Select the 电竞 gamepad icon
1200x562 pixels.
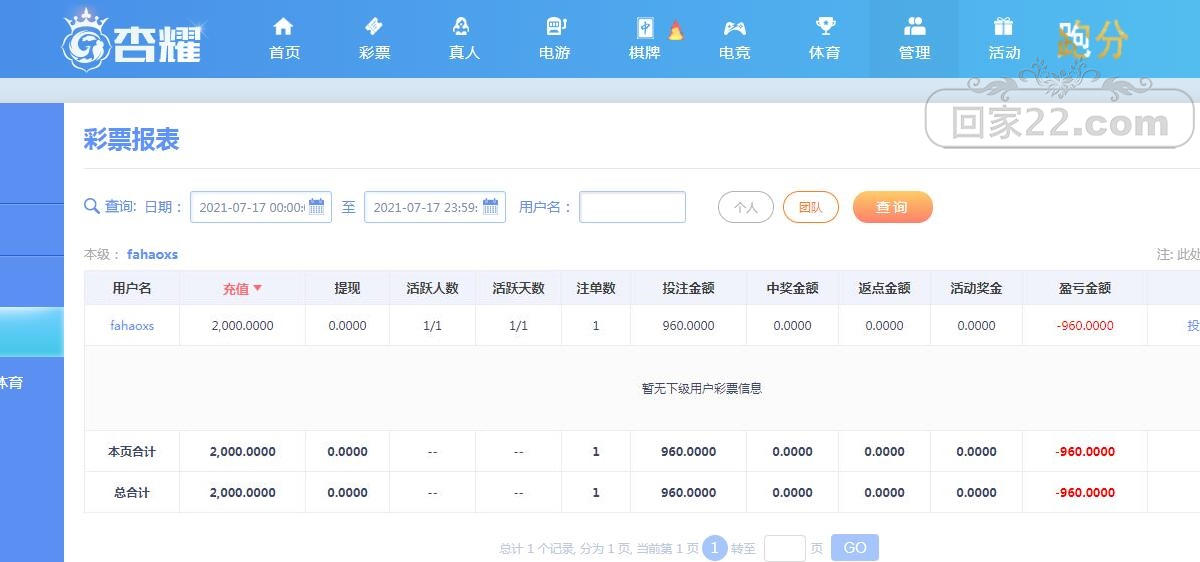(x=734, y=27)
